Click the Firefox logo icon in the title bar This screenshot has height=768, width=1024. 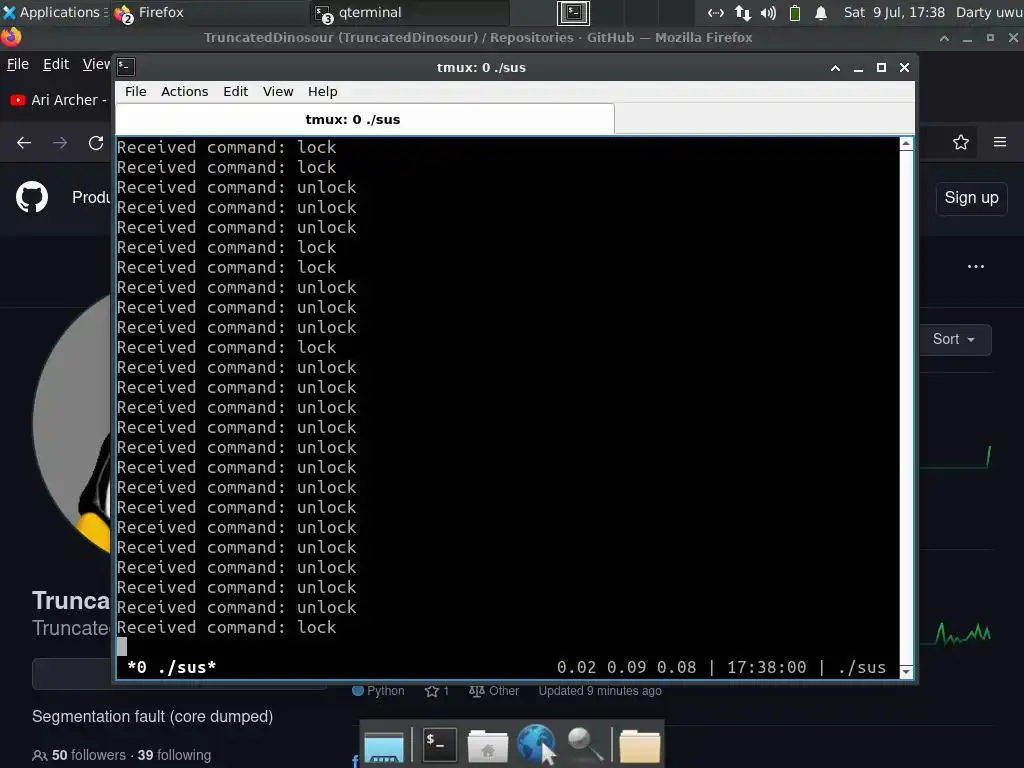coord(11,37)
